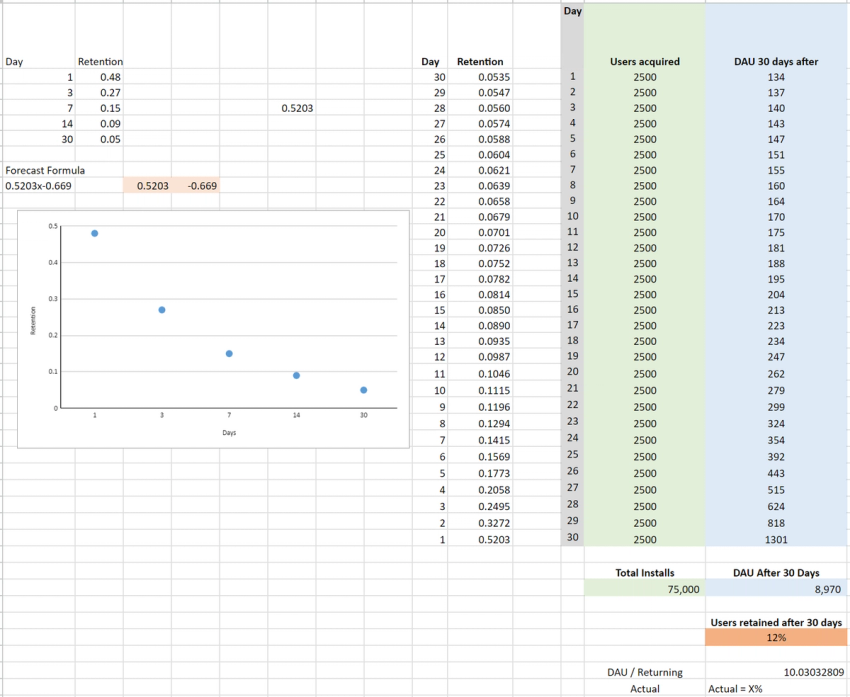Select the gray Day column header
The height and width of the screenshot is (697, 850).
pos(572,11)
